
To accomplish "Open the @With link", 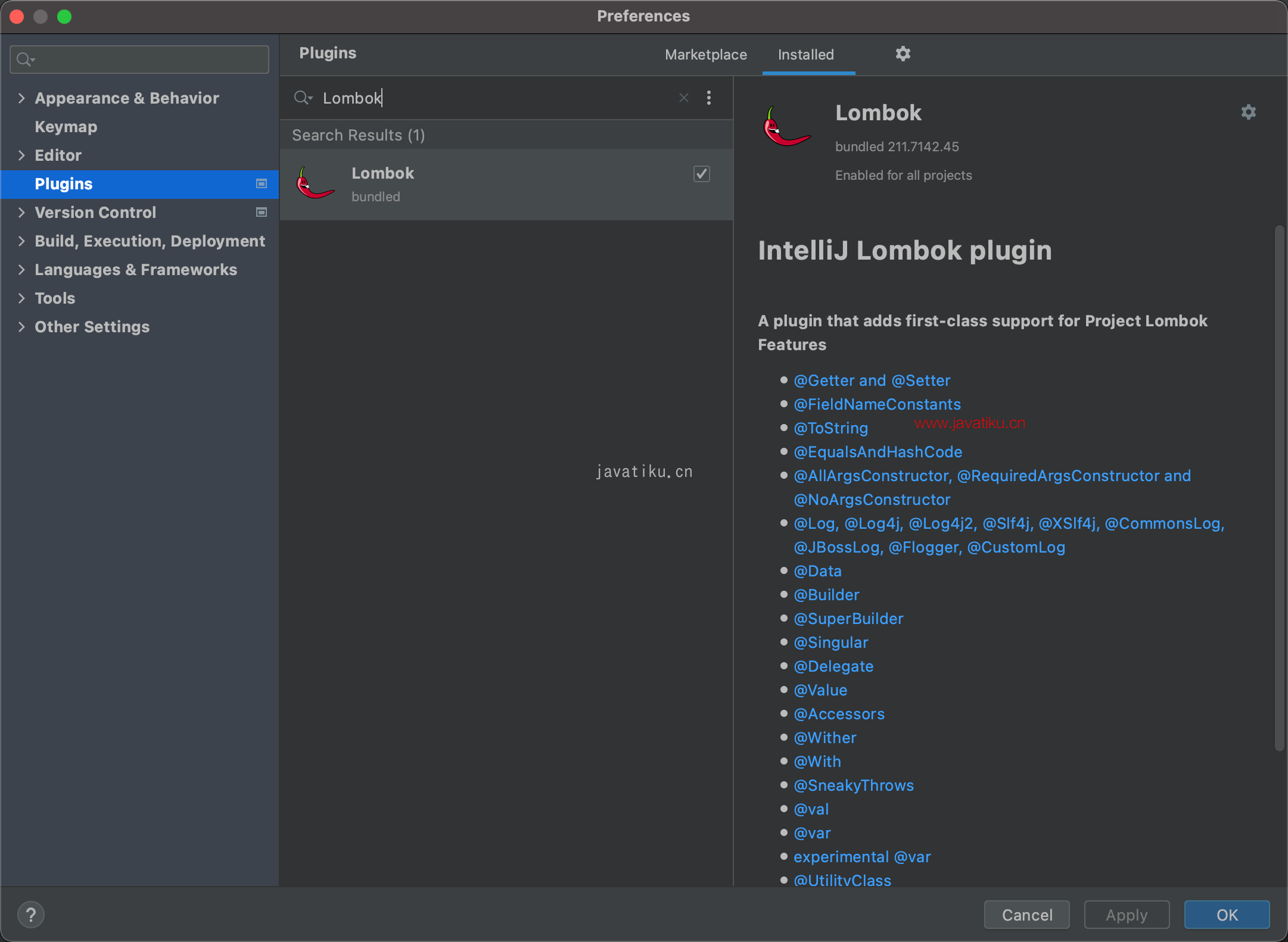I will 817,762.
